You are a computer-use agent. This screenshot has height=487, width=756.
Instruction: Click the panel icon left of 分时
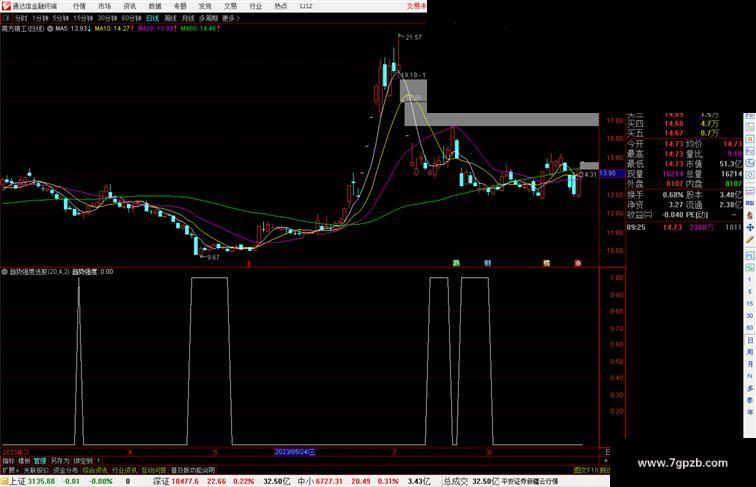point(6,18)
